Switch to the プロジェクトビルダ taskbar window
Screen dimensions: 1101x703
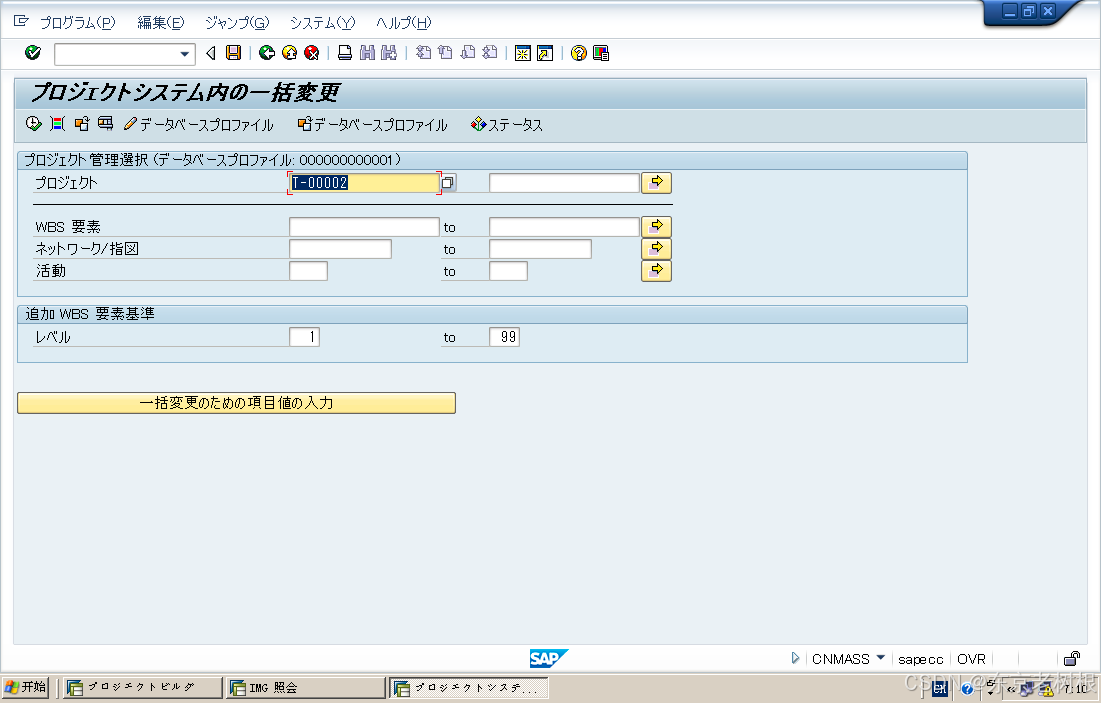(142, 688)
